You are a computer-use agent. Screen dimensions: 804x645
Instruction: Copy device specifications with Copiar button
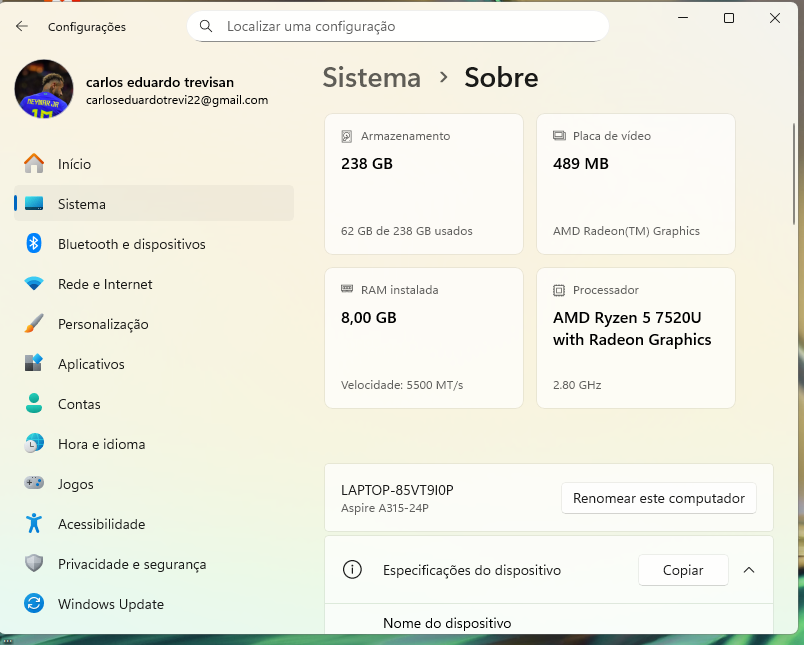[683, 570]
